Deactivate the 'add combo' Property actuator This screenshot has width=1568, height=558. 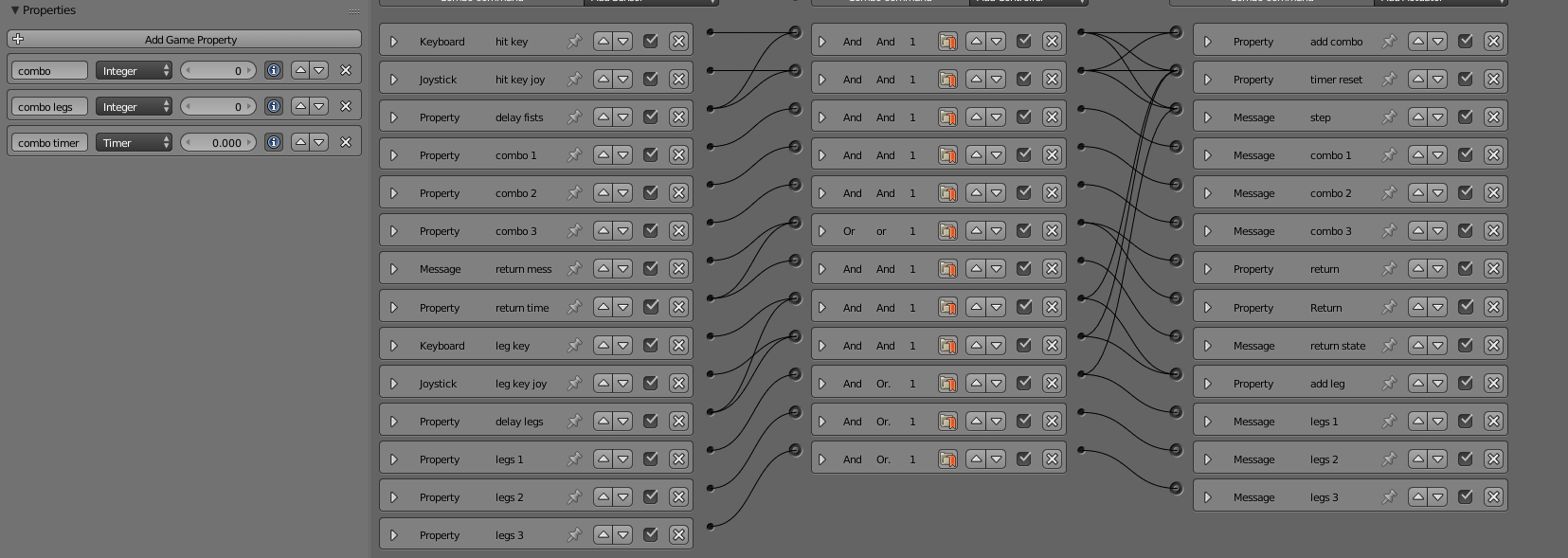click(x=1465, y=41)
